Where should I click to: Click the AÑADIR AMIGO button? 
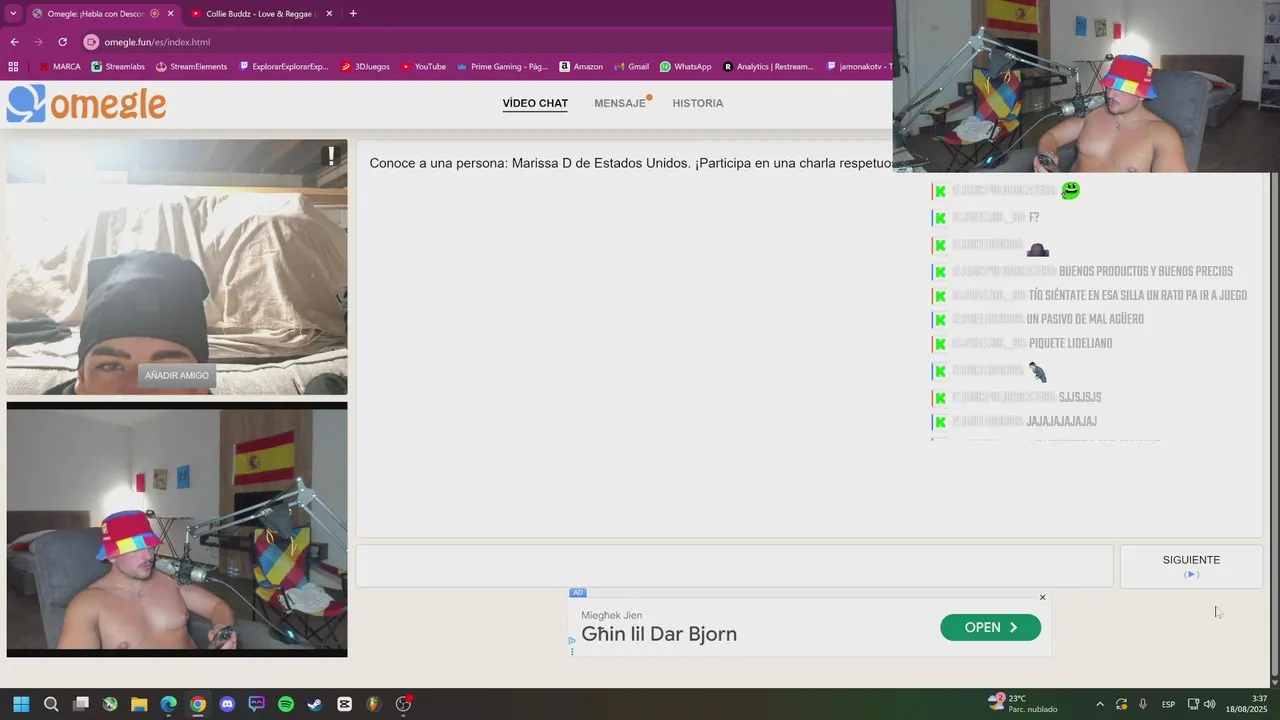pos(177,376)
